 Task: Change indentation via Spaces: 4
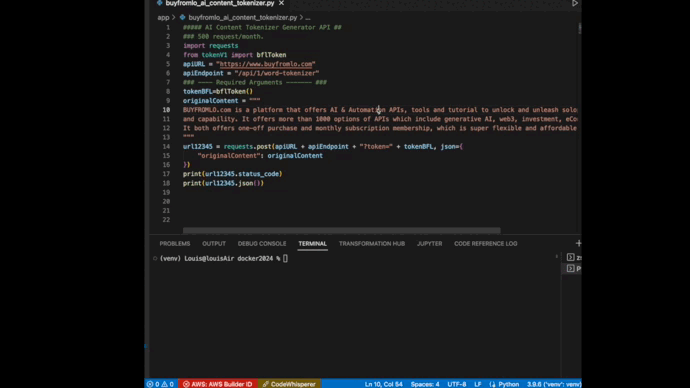425,384
